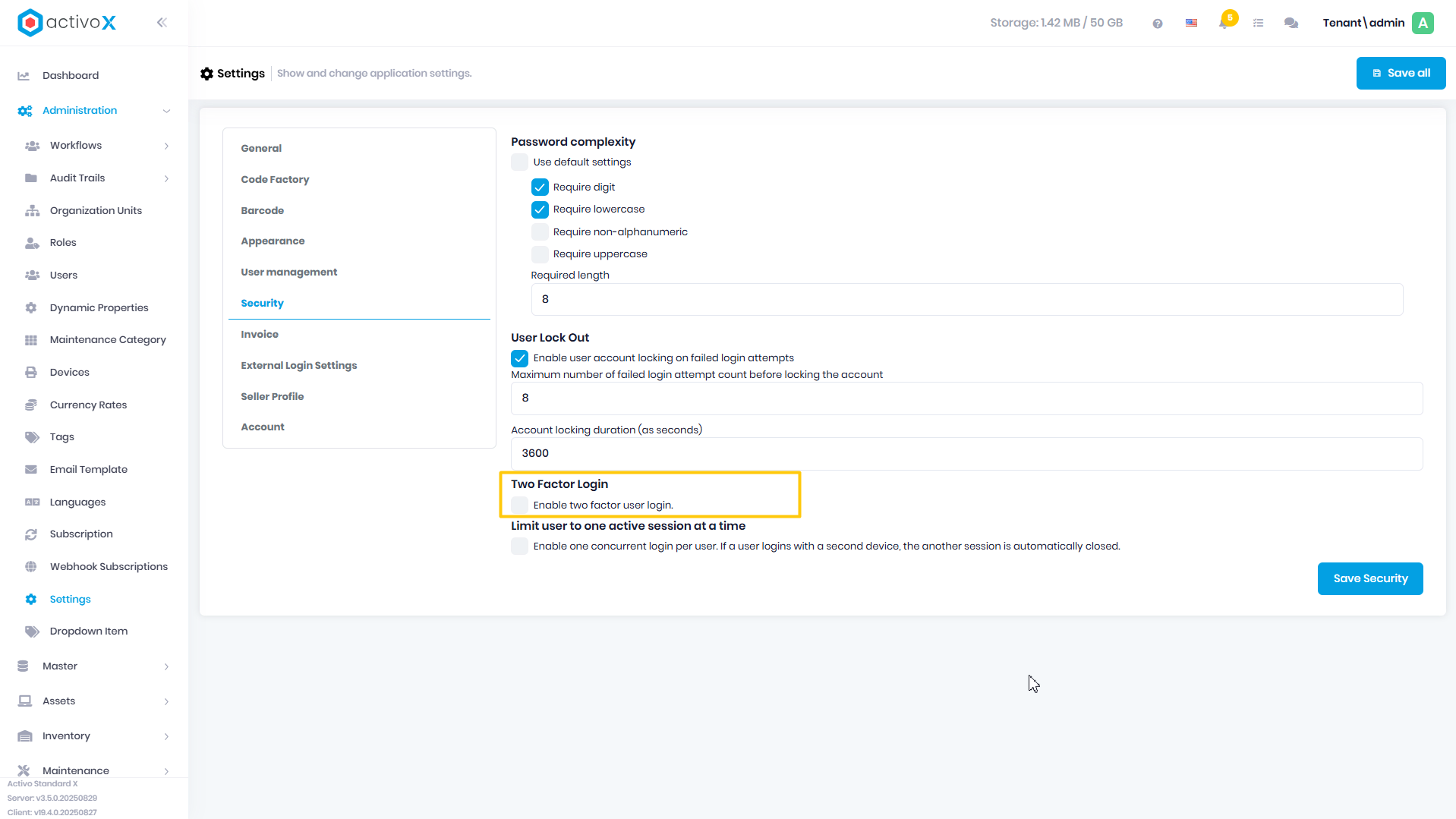Open the help question mark icon

coord(1158,24)
